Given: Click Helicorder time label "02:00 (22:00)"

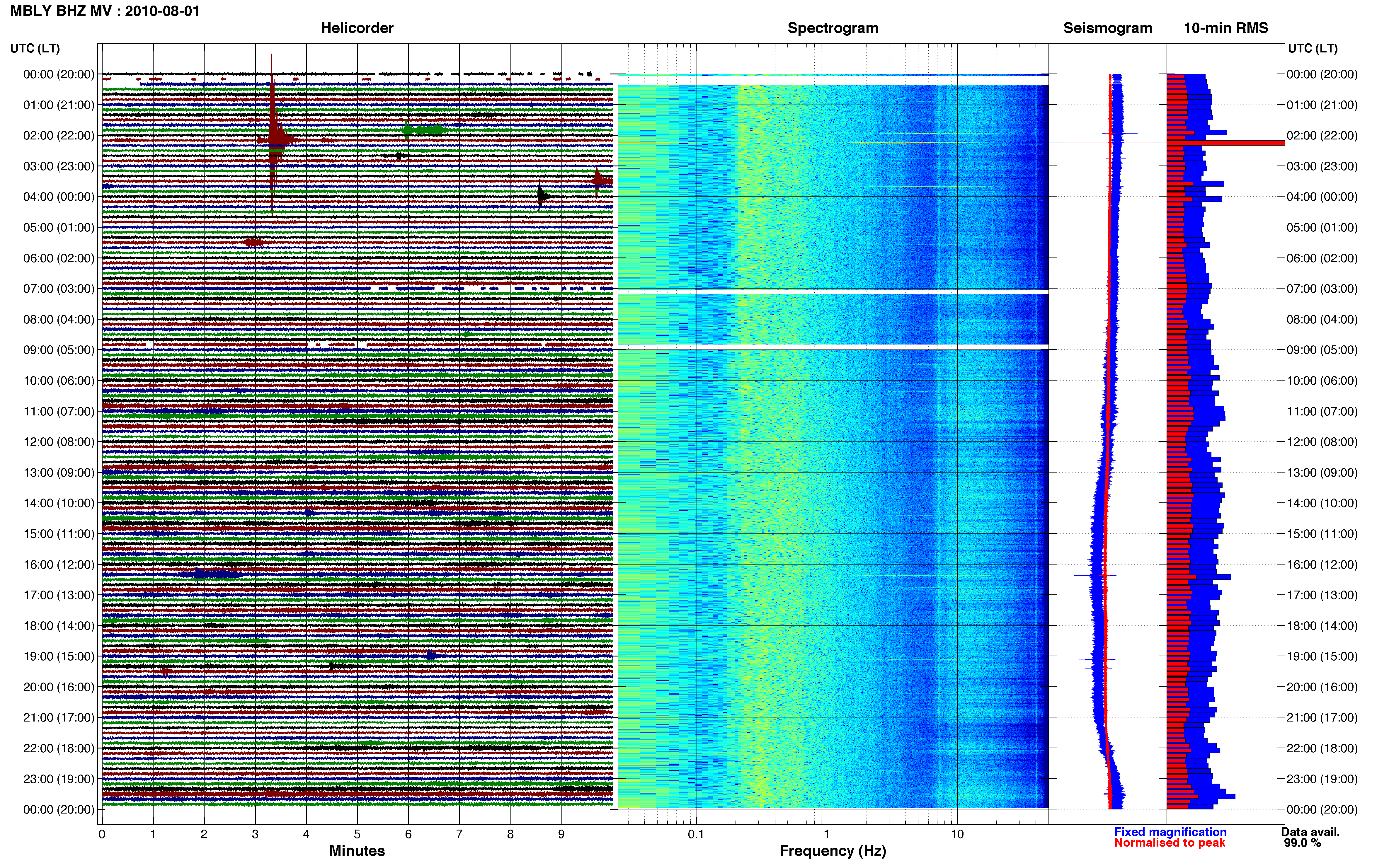Looking at the screenshot, I should click(59, 135).
